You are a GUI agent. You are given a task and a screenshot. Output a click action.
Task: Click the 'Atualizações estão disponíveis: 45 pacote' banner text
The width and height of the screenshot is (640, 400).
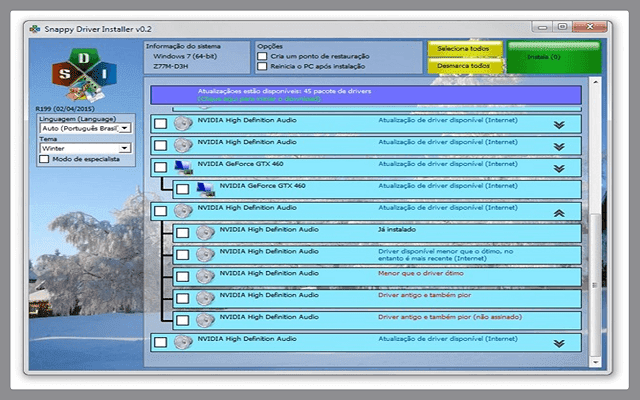284,91
